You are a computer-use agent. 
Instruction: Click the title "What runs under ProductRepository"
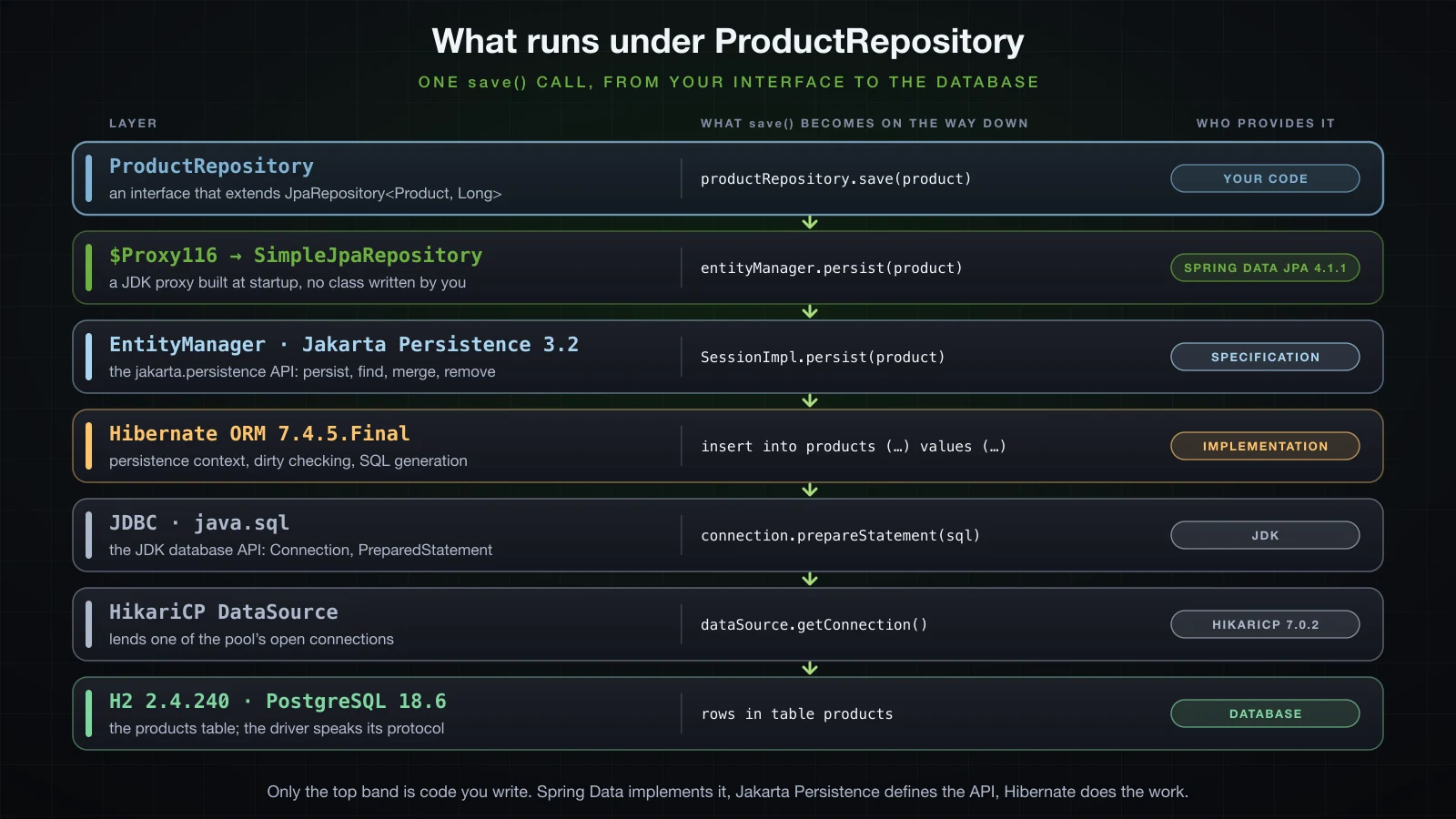(728, 42)
